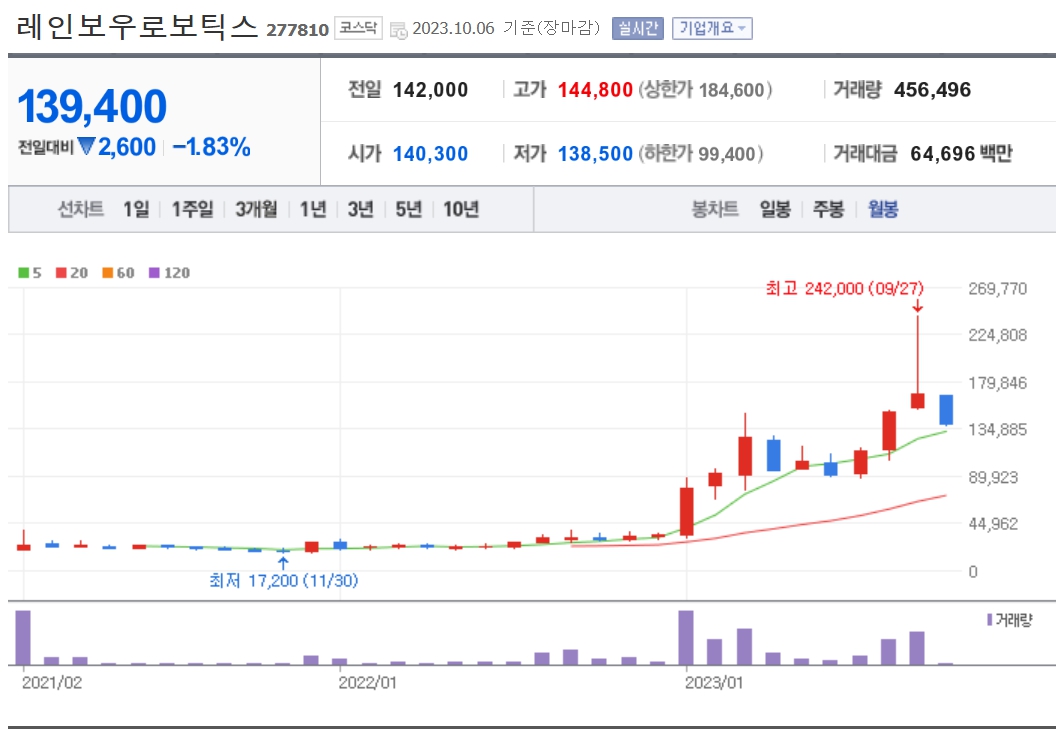This screenshot has width=1056, height=729.
Task: Click the green 5 moving average swatch
Action: pos(24,273)
